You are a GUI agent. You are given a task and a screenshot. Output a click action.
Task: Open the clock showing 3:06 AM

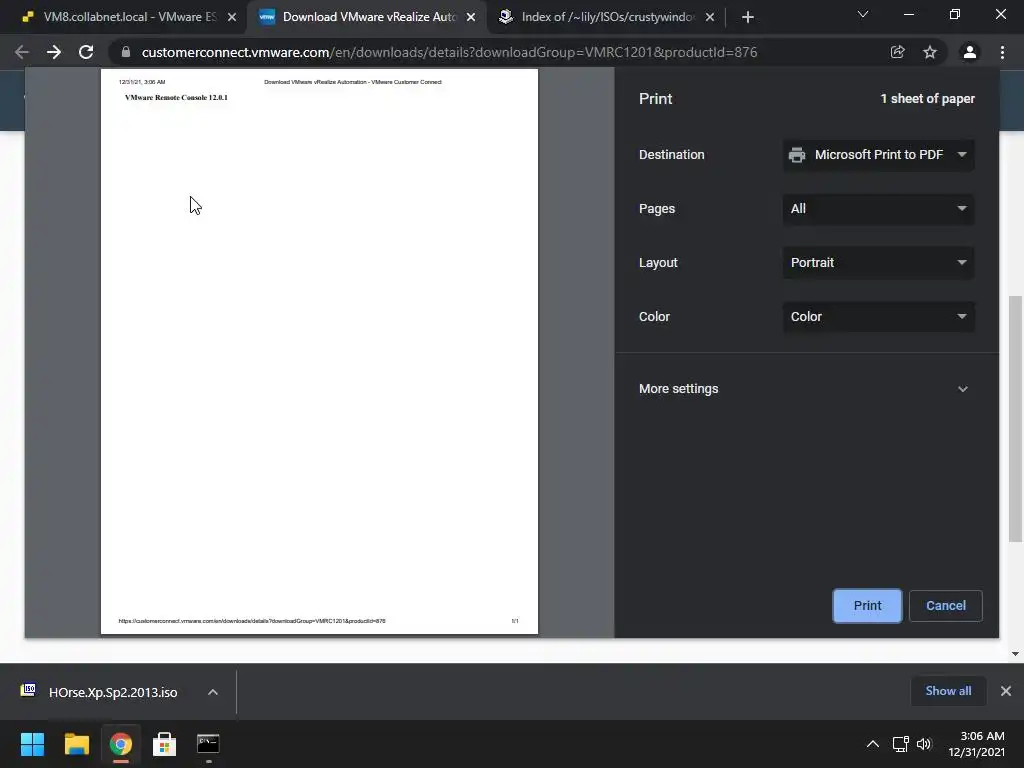point(976,744)
